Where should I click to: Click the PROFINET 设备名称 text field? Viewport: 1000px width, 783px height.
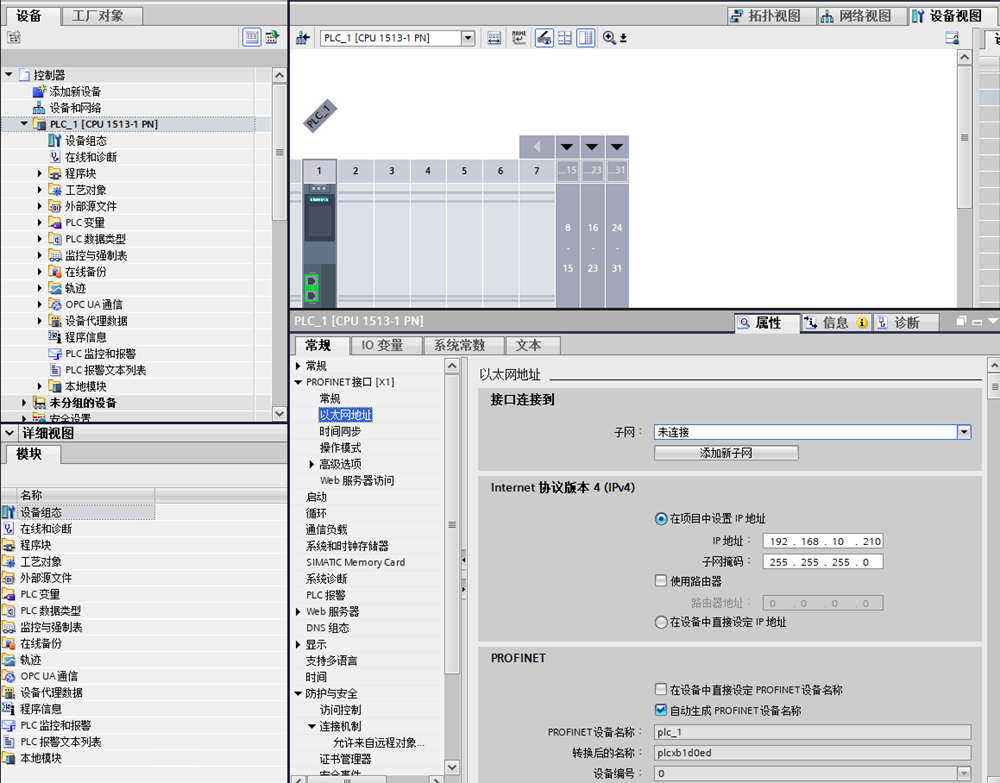pos(810,732)
